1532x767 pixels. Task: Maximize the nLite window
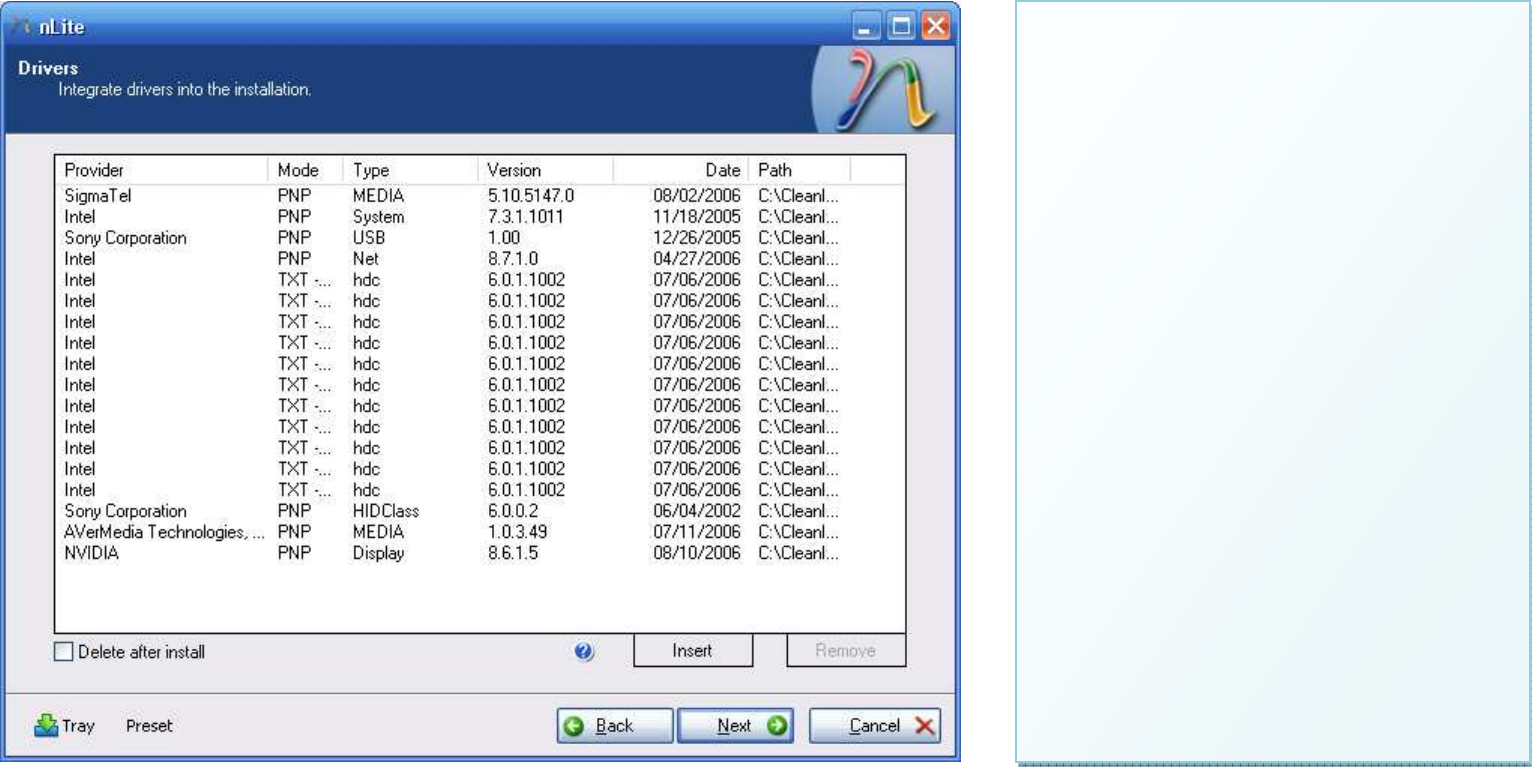[x=902, y=27]
